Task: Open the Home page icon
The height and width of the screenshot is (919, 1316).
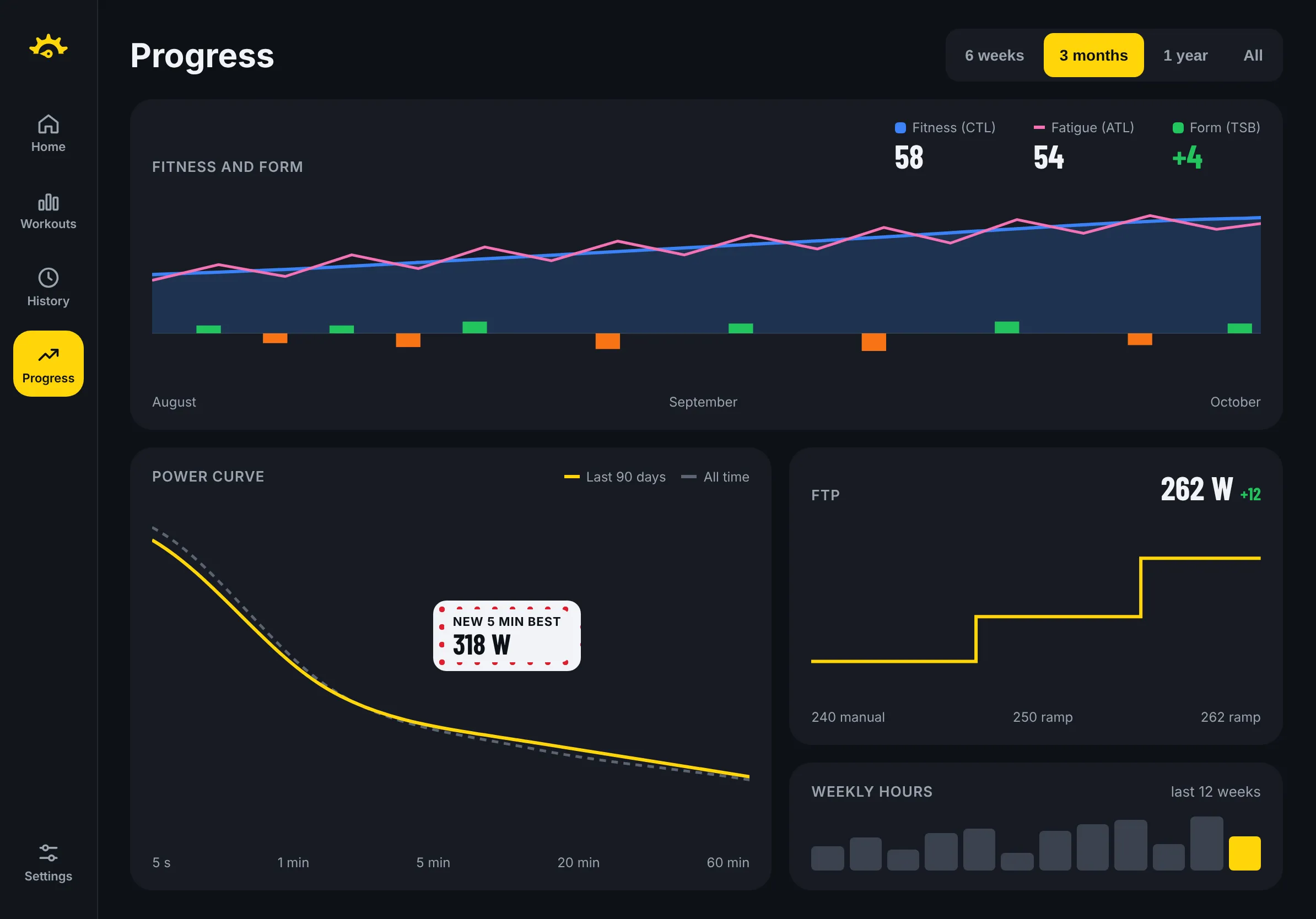Action: 48,125
